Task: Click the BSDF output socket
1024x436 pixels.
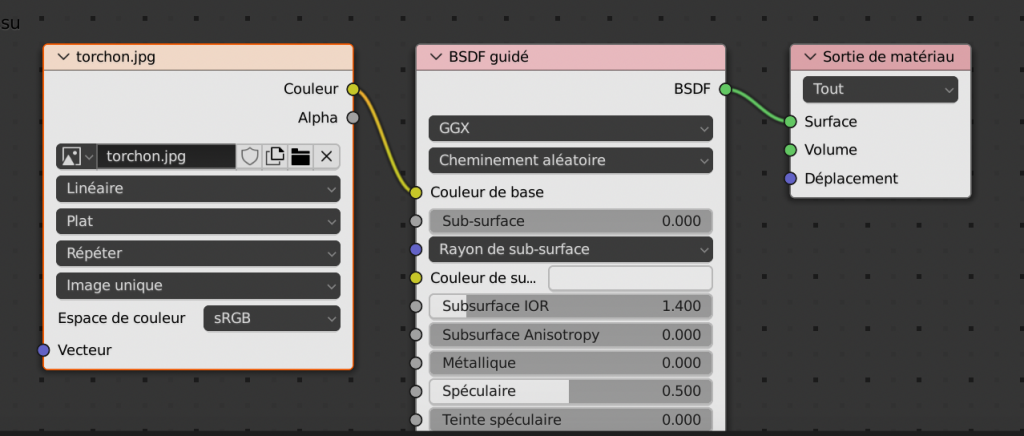Action: pyautogui.click(x=725, y=89)
